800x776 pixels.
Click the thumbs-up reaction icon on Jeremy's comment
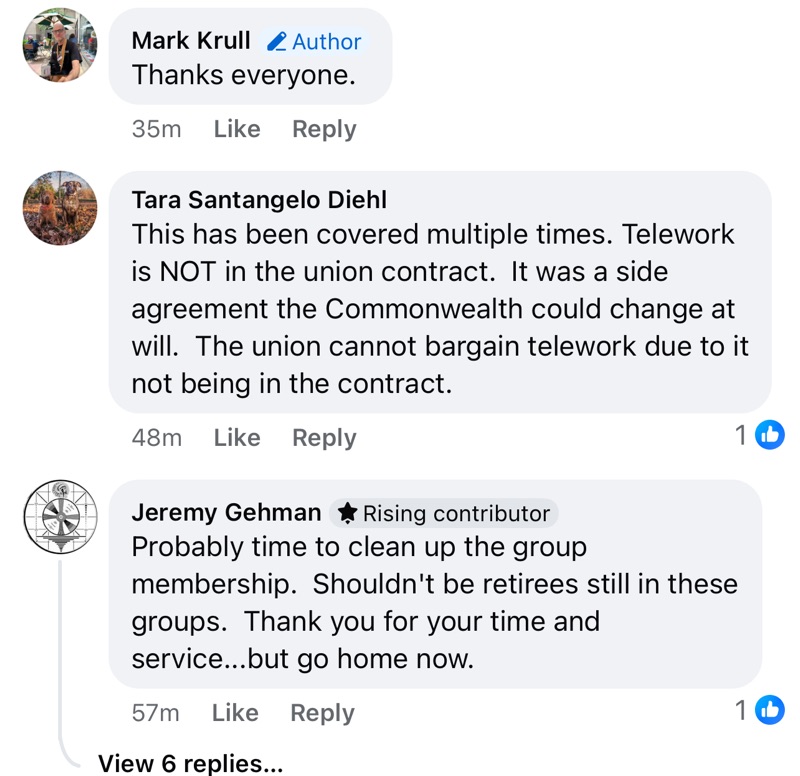tap(769, 710)
